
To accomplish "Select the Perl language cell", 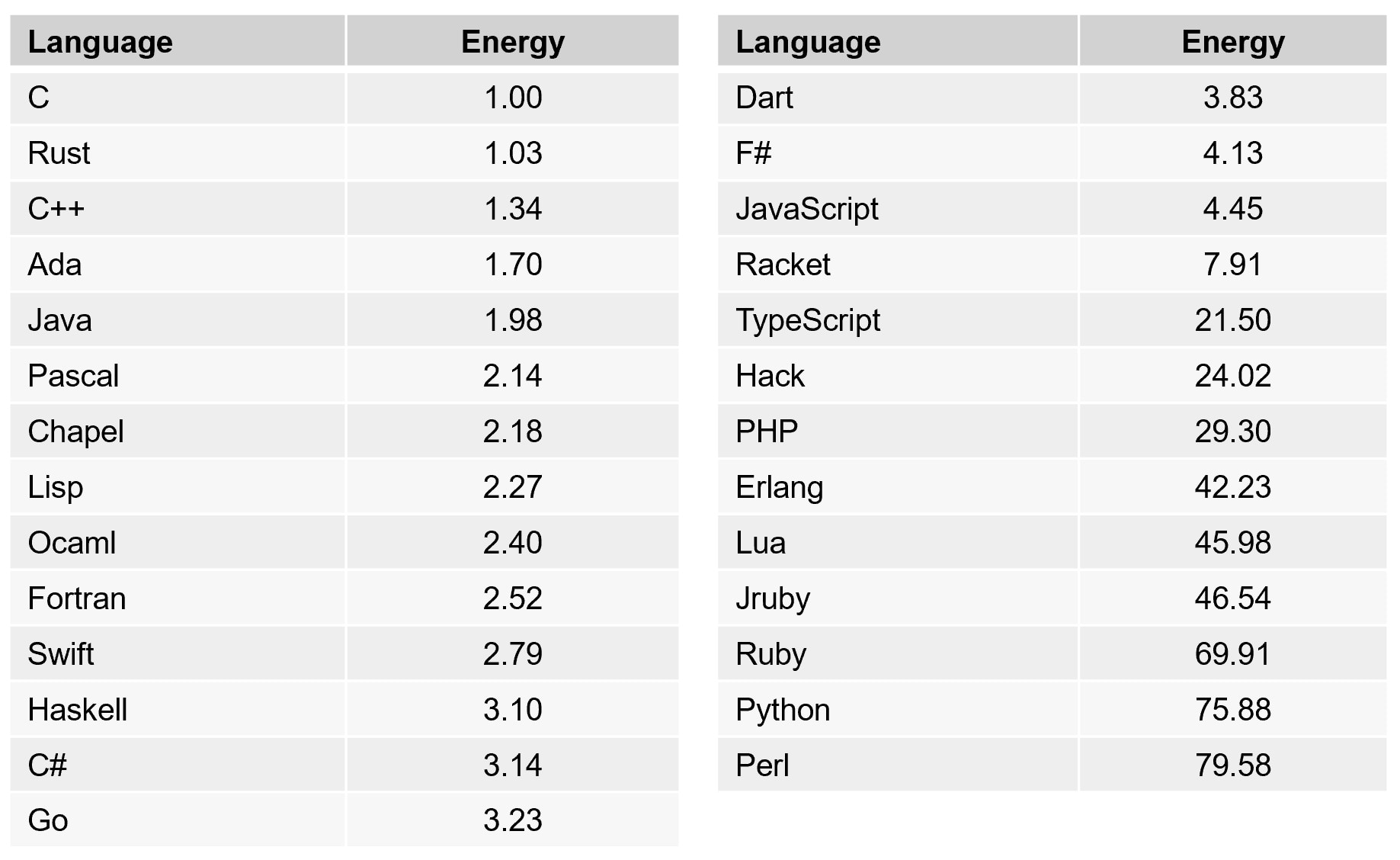I will point(762,765).
